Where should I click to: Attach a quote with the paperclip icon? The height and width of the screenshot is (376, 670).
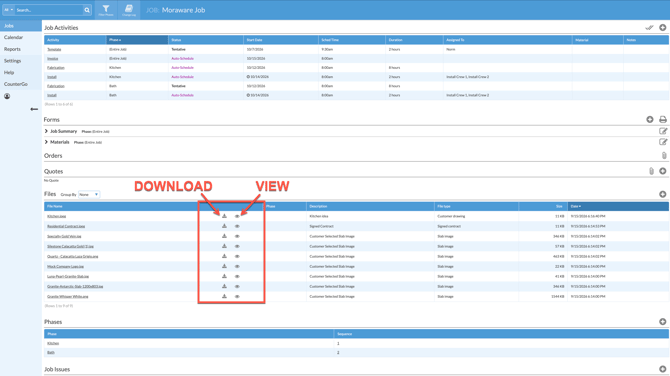coord(651,171)
